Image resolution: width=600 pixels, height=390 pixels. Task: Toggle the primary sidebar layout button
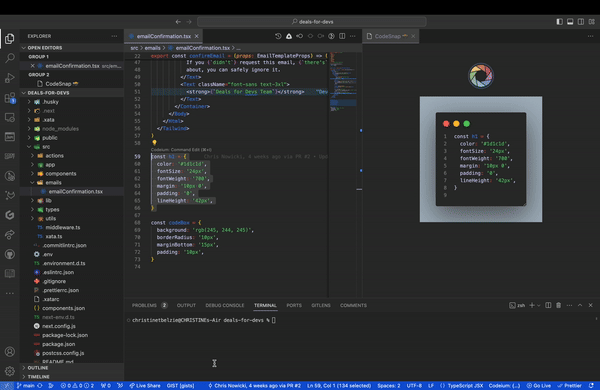pyautogui.click(x=559, y=22)
